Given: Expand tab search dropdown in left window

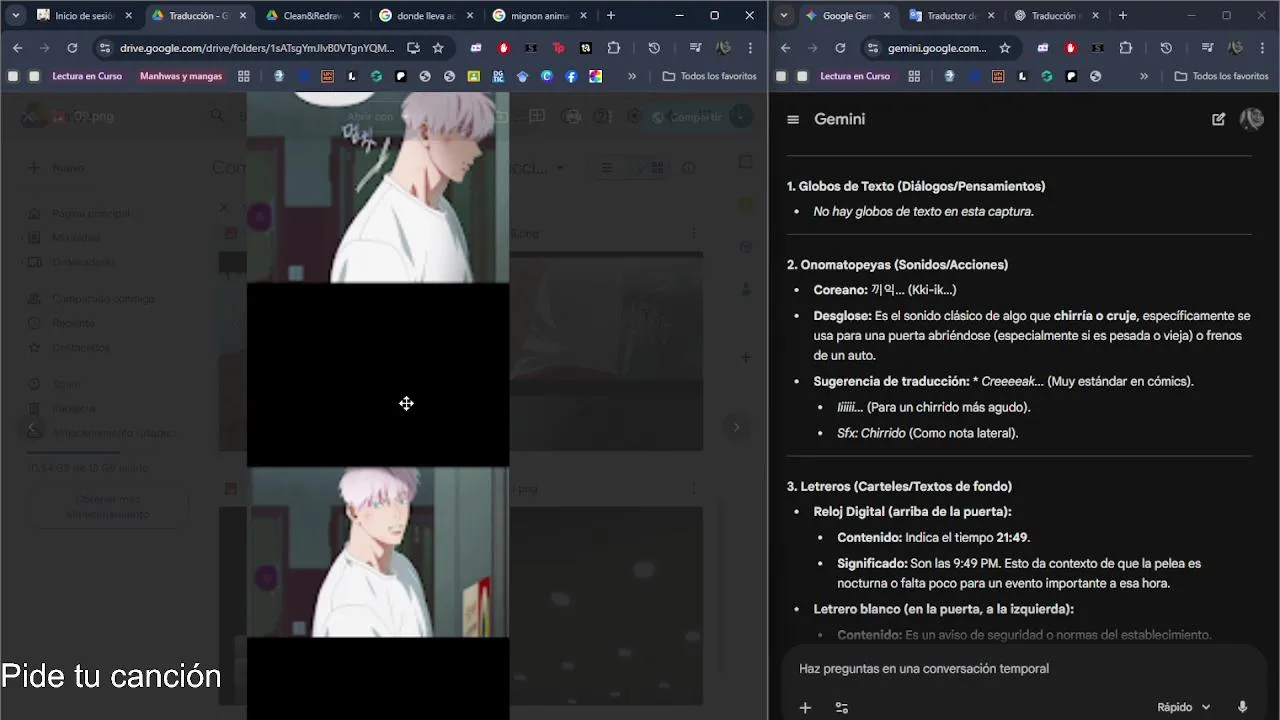Looking at the screenshot, I should [16, 16].
